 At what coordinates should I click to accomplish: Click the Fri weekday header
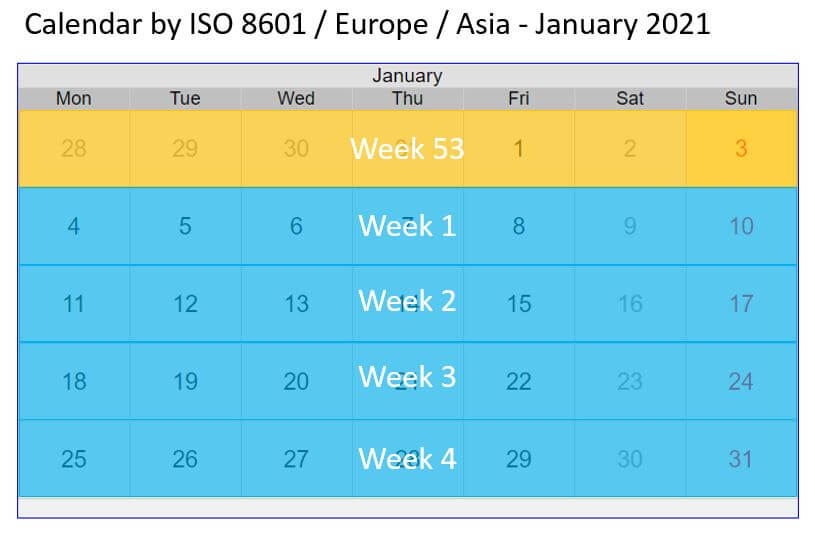click(519, 98)
